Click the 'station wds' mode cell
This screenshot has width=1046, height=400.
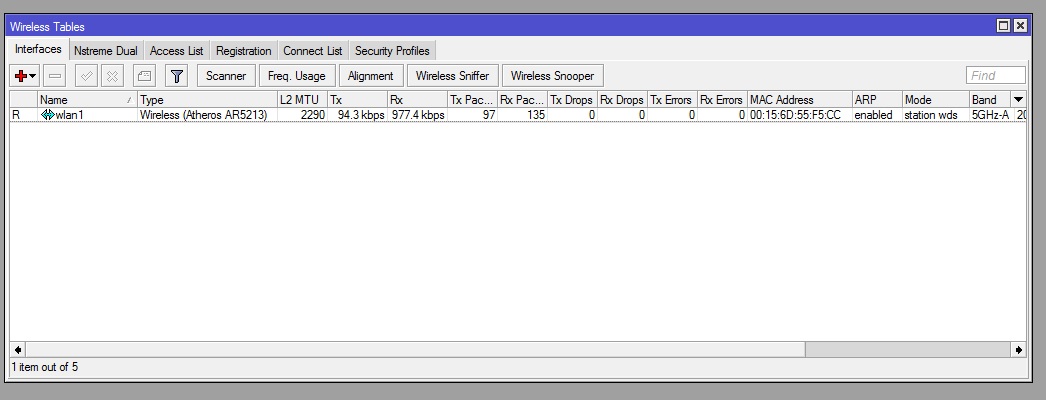pos(931,115)
